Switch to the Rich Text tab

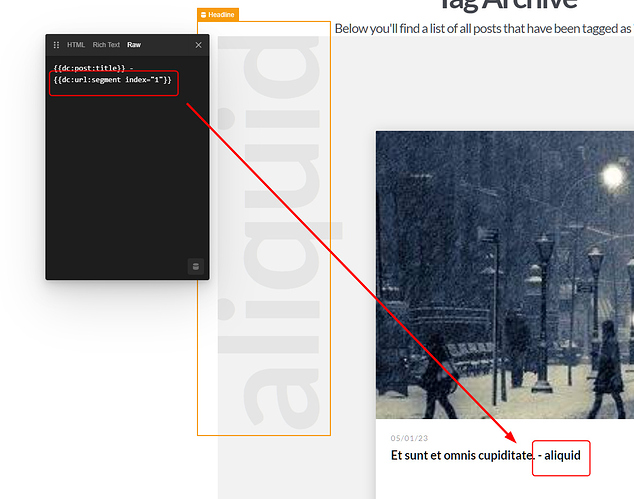[106, 45]
